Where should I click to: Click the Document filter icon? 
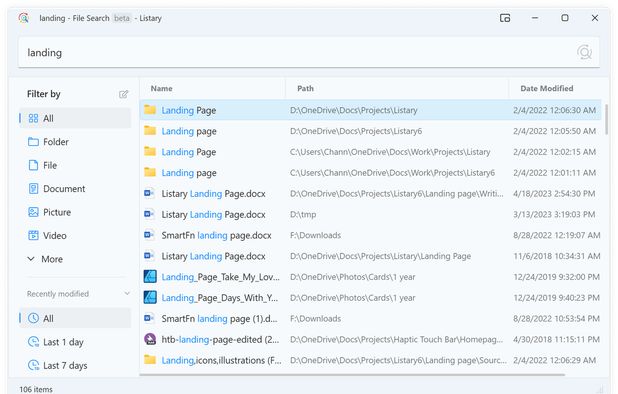34,189
